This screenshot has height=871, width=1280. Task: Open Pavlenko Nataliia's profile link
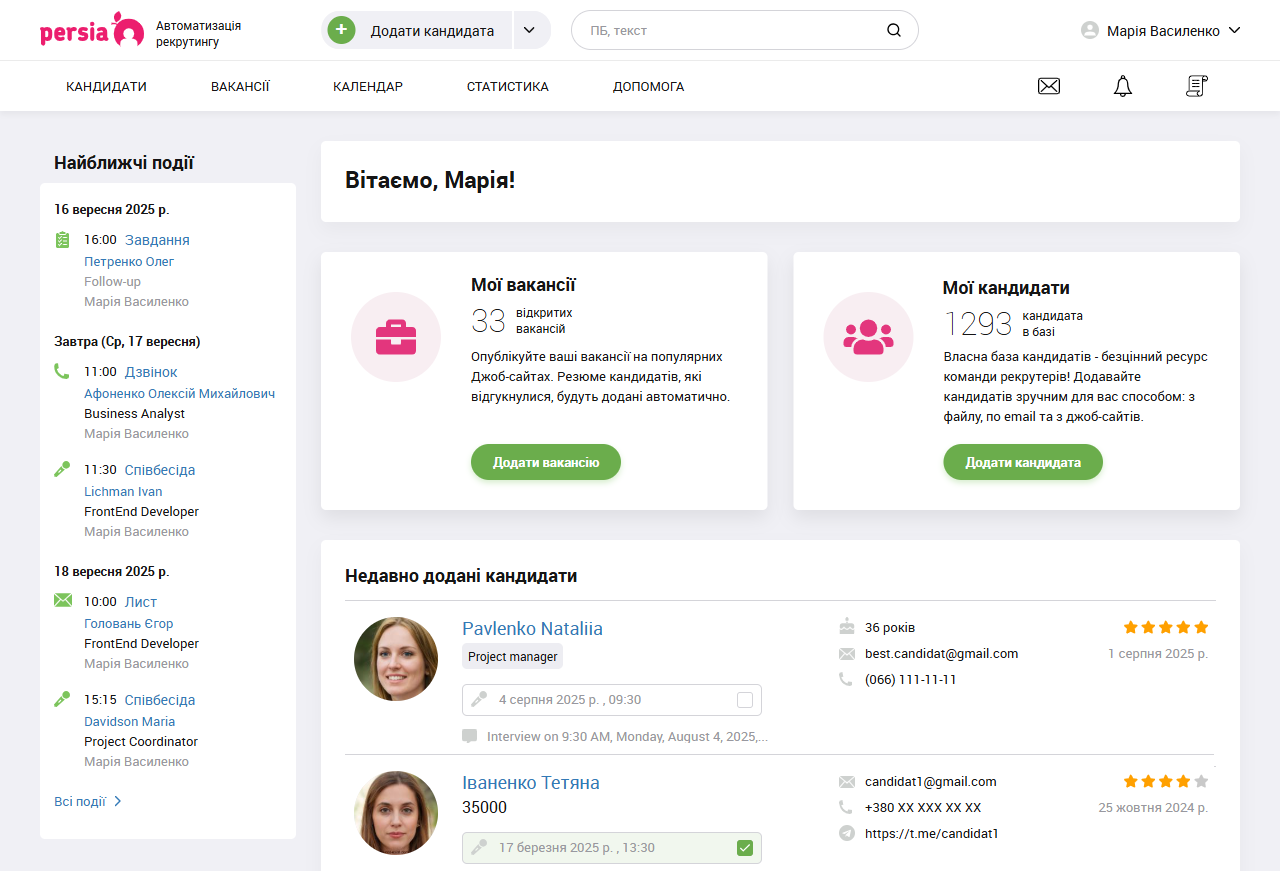click(x=531, y=628)
